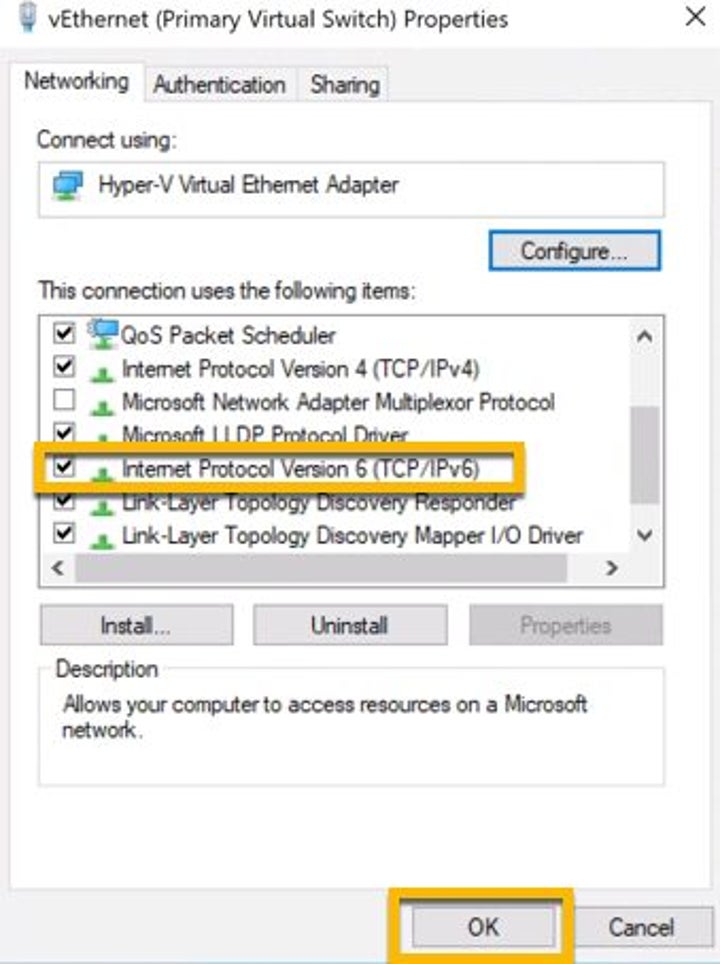Click the Uninstall button
Screen dimensions: 720x964
click(x=348, y=626)
